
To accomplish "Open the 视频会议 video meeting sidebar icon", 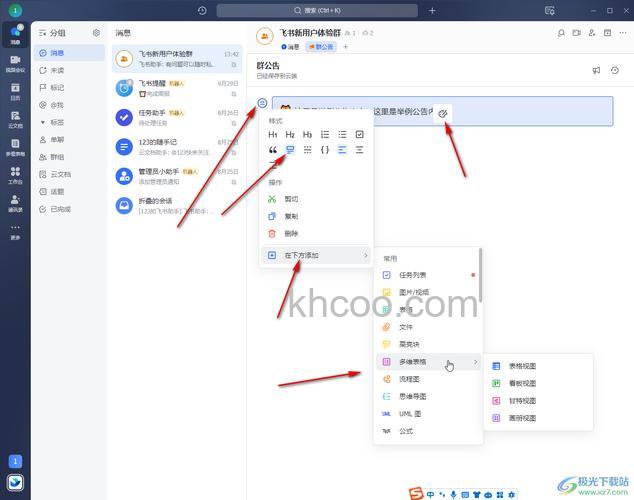I will tap(15, 63).
